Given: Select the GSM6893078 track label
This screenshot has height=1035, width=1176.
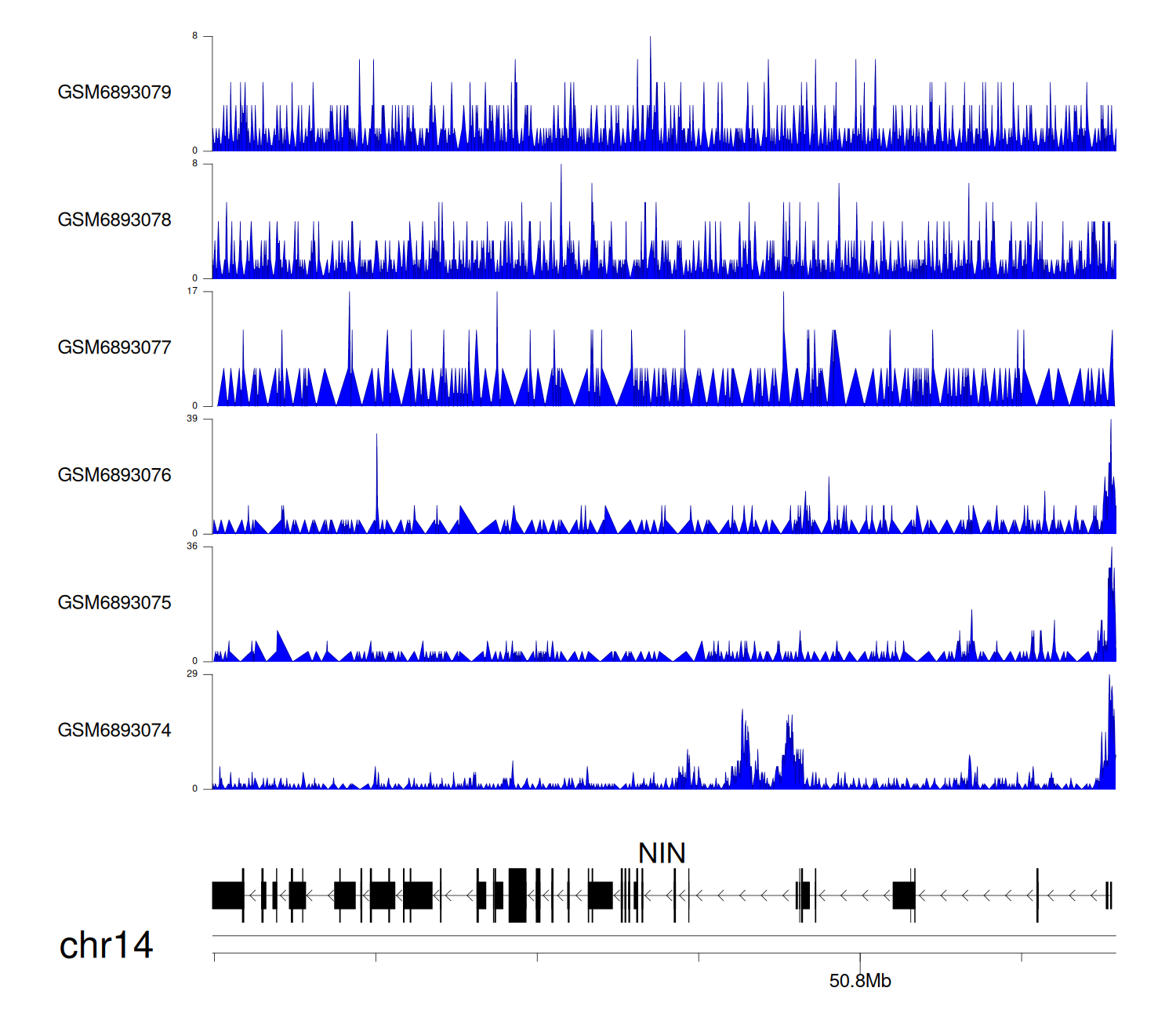Looking at the screenshot, I should pyautogui.click(x=114, y=220).
